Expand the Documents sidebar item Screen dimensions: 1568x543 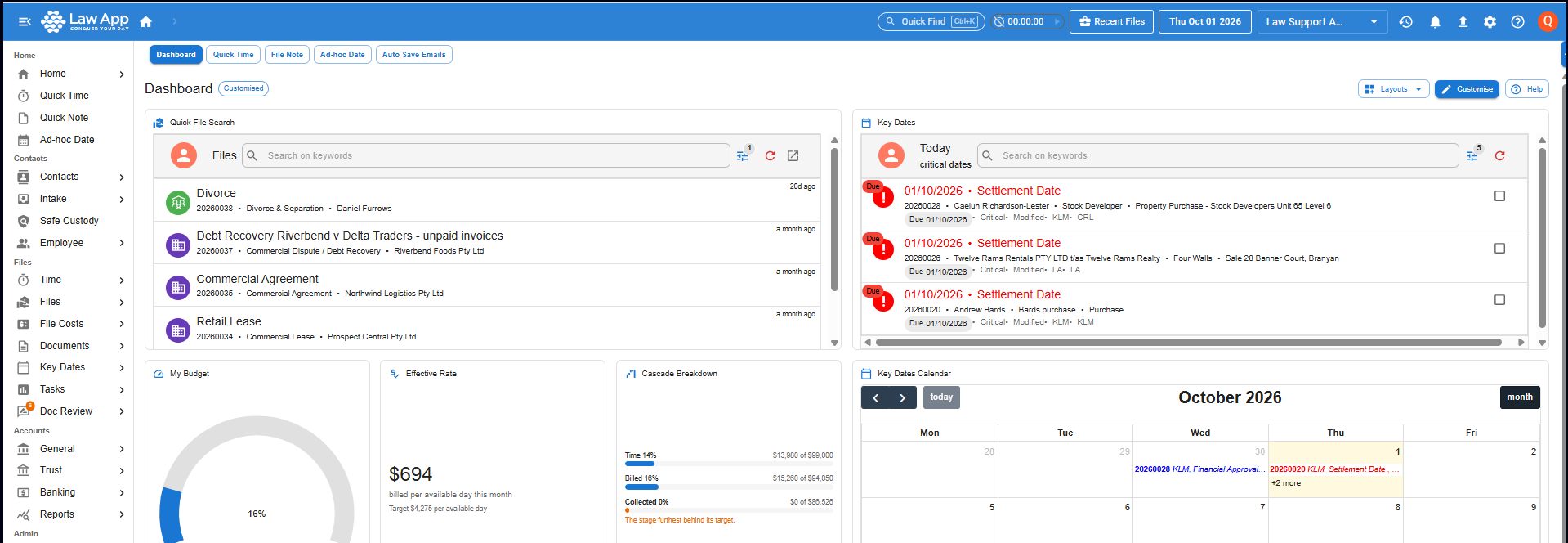click(x=122, y=347)
